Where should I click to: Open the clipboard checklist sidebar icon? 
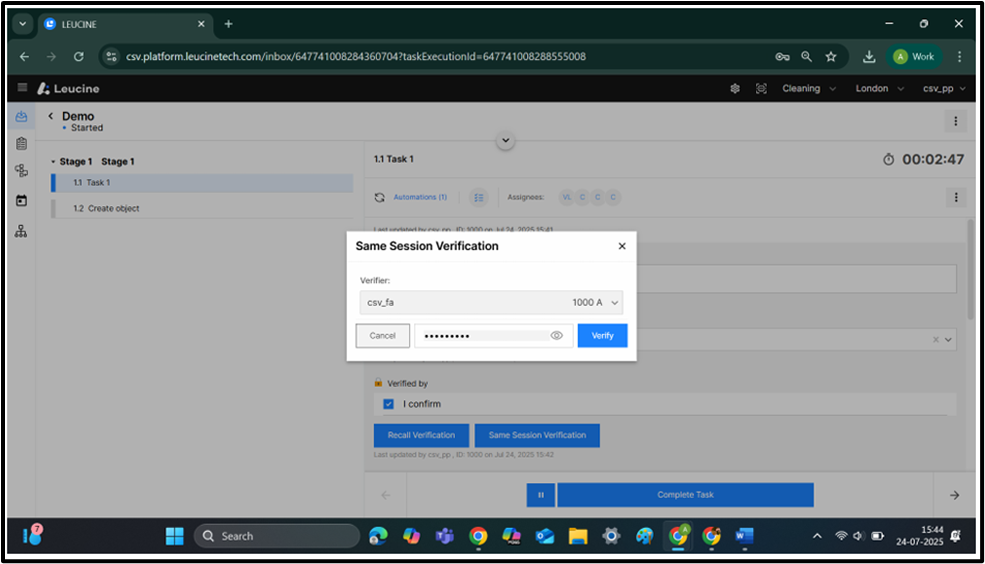[x=21, y=144]
